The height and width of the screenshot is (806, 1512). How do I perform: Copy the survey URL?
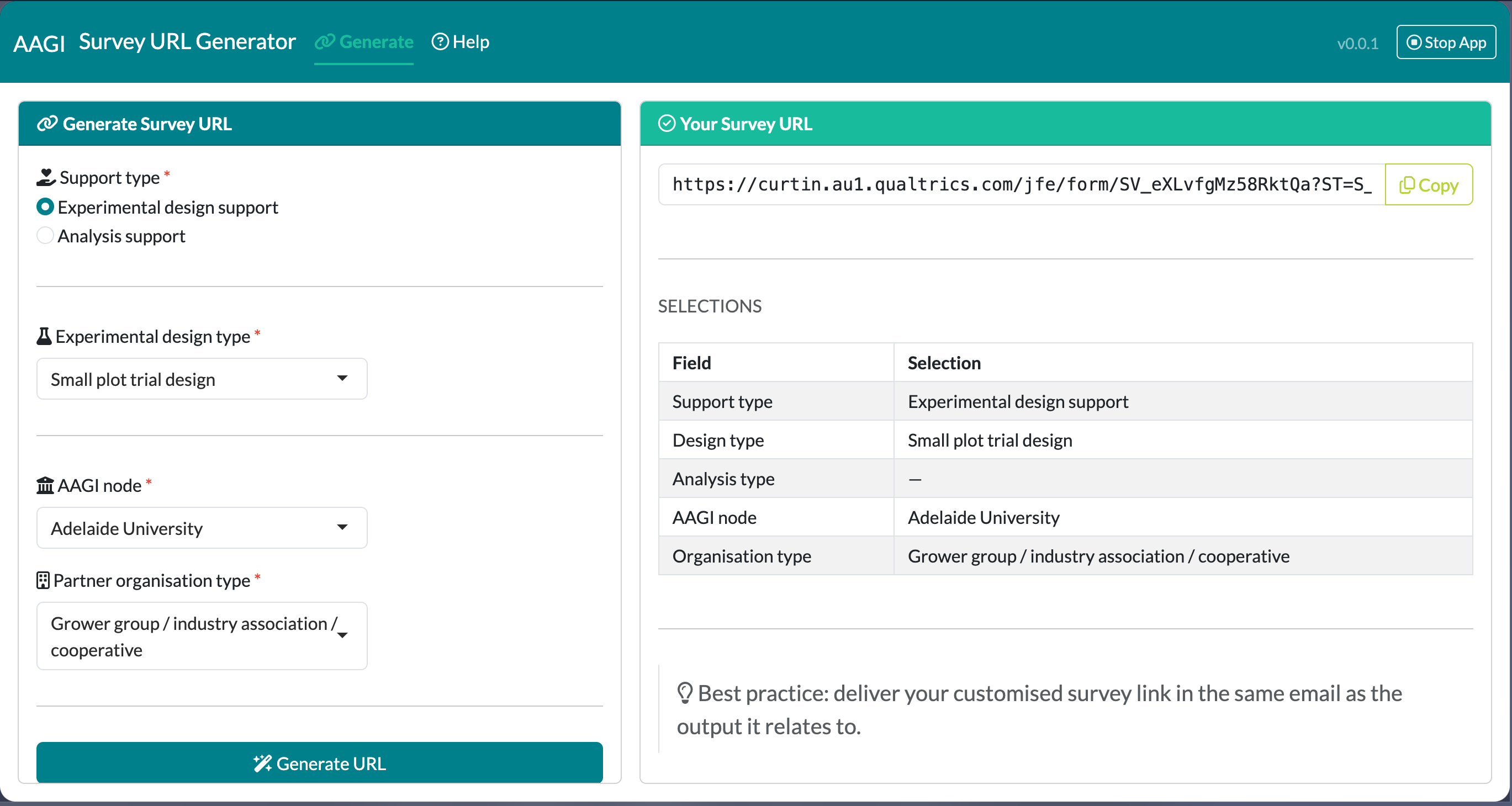1429,184
